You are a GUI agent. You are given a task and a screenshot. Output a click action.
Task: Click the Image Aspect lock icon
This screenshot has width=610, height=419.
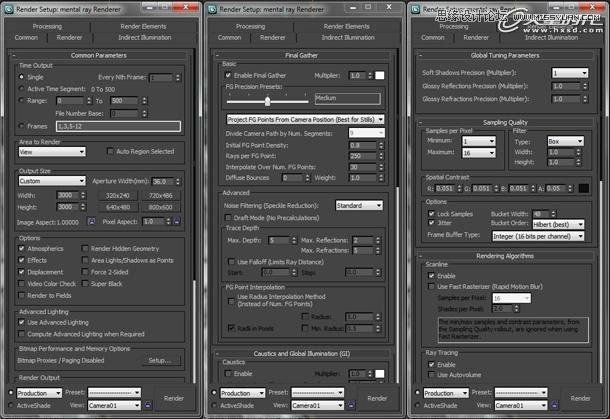91,222
